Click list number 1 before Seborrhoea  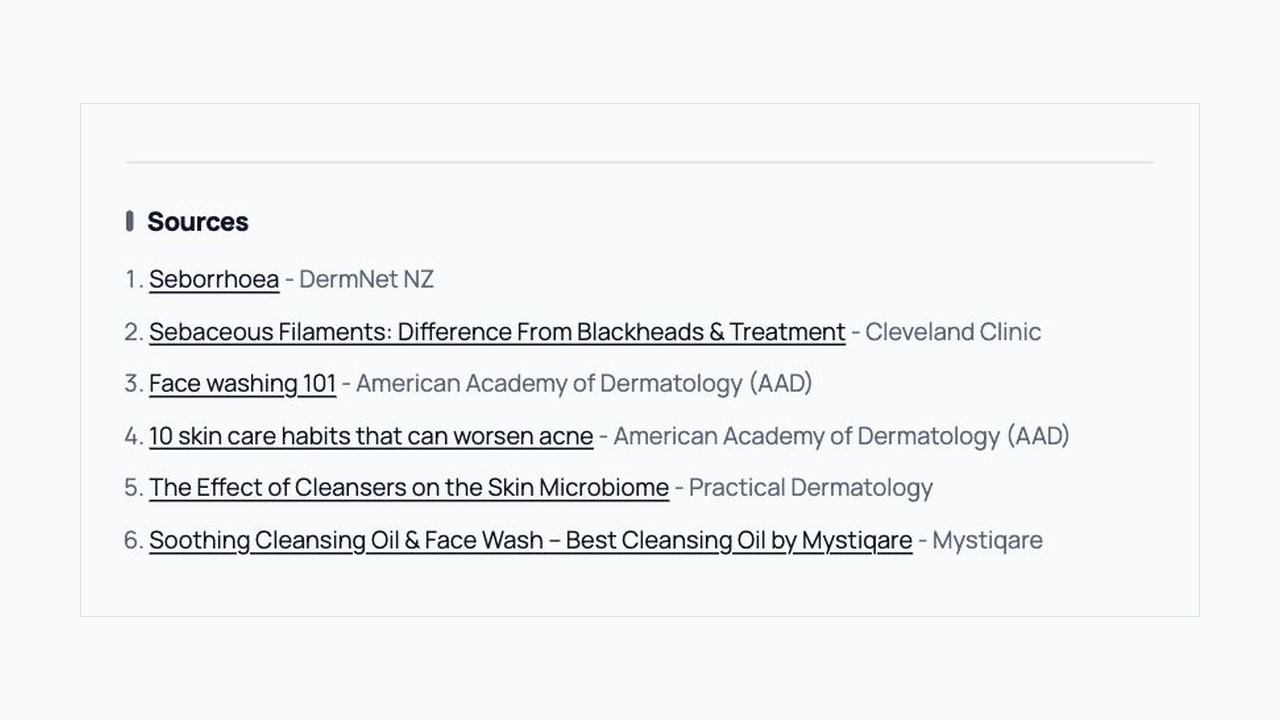tap(134, 279)
